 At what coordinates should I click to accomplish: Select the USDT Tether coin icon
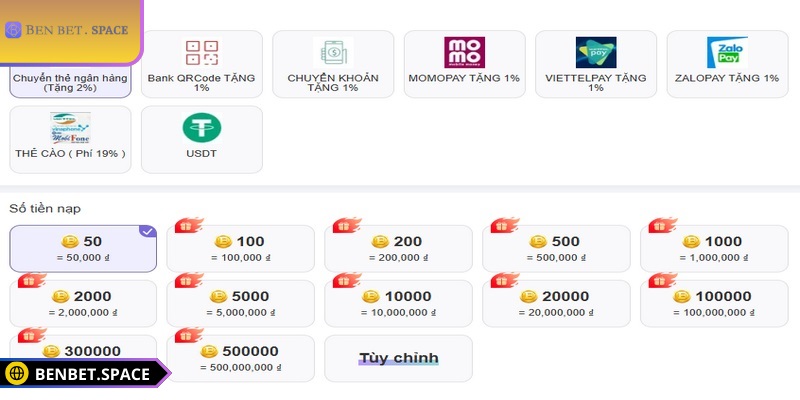[201, 127]
